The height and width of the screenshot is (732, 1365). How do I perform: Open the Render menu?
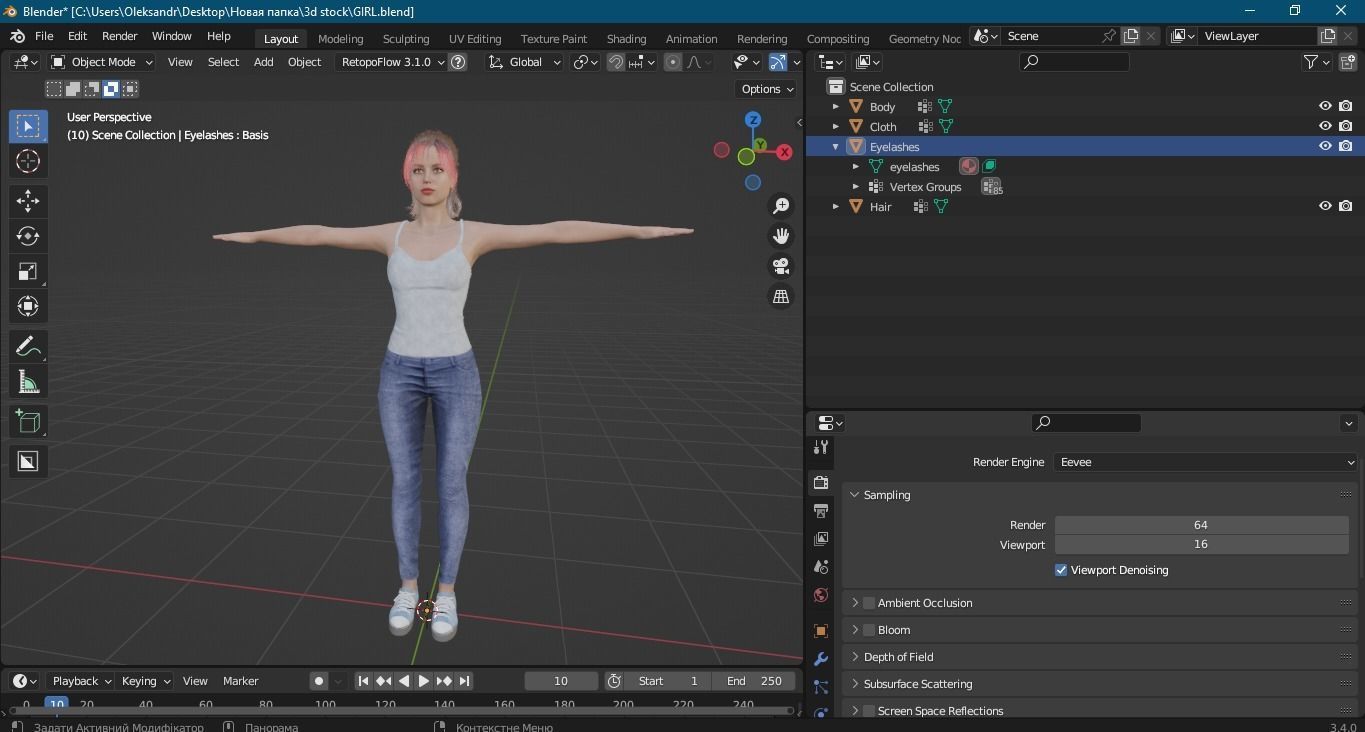[120, 36]
